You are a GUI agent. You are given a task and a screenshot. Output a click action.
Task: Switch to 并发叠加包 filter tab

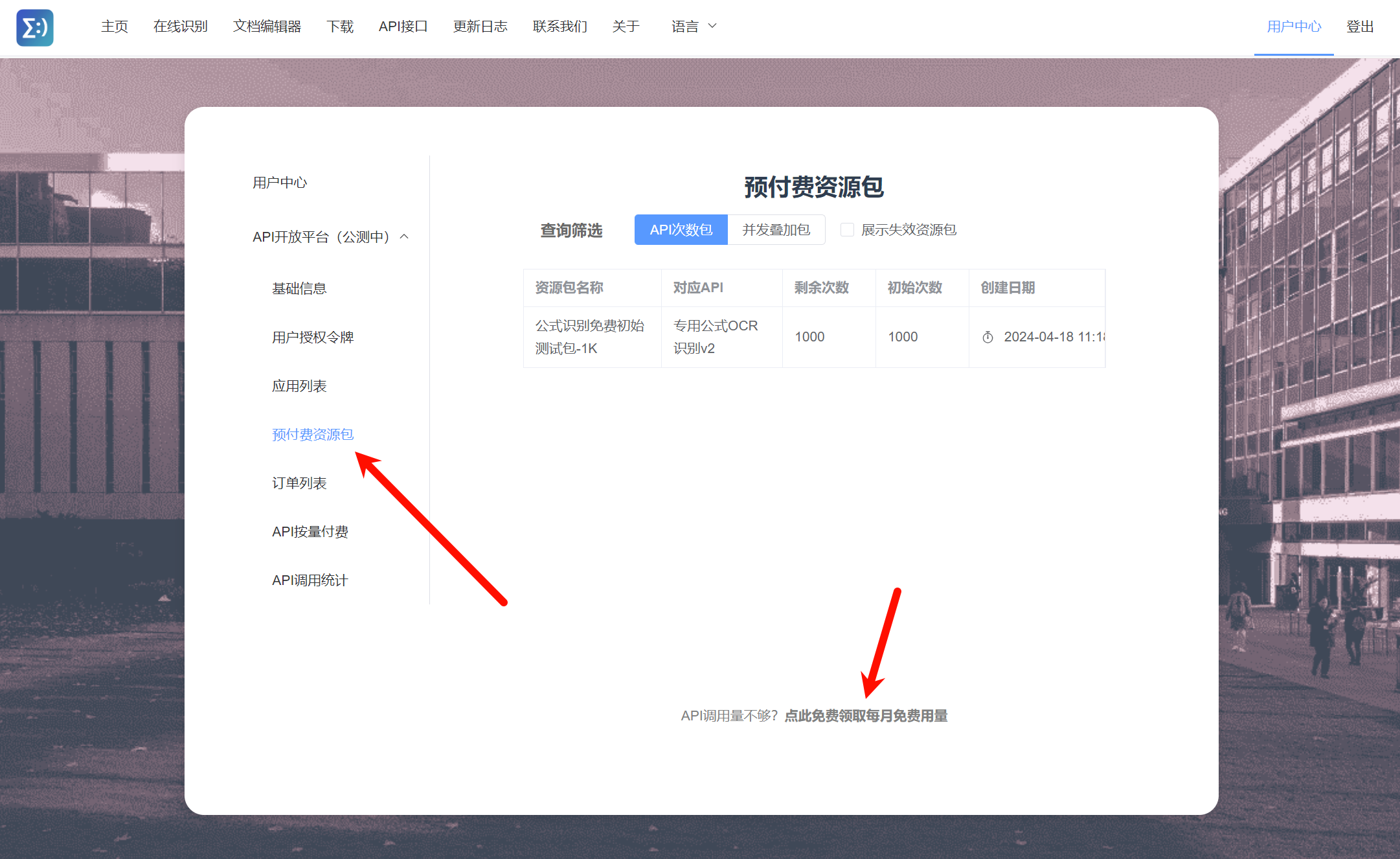tap(776, 230)
